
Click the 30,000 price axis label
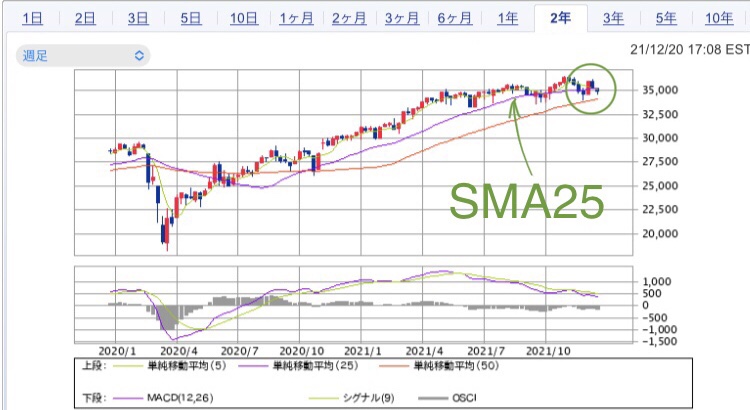(660, 138)
